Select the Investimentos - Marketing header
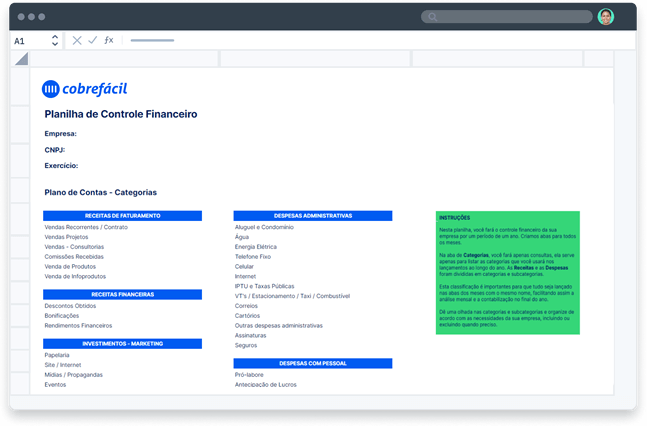Viewport: 647px width, 426px height. point(123,344)
